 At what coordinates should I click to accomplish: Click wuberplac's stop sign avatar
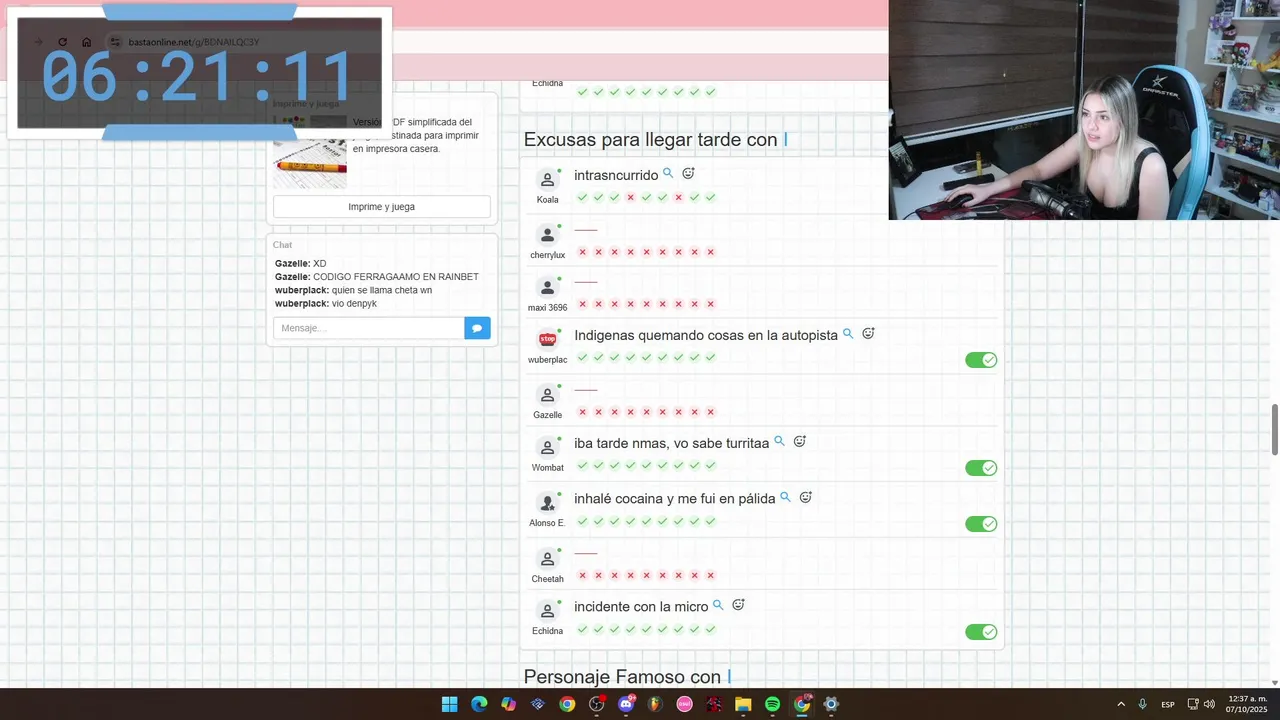(x=547, y=339)
